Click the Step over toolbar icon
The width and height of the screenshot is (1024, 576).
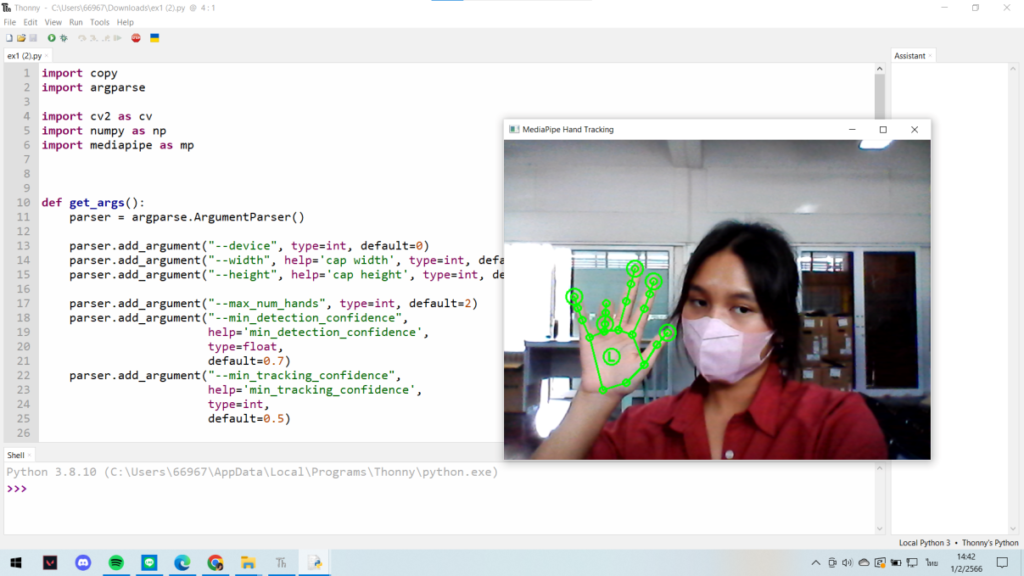(x=82, y=38)
